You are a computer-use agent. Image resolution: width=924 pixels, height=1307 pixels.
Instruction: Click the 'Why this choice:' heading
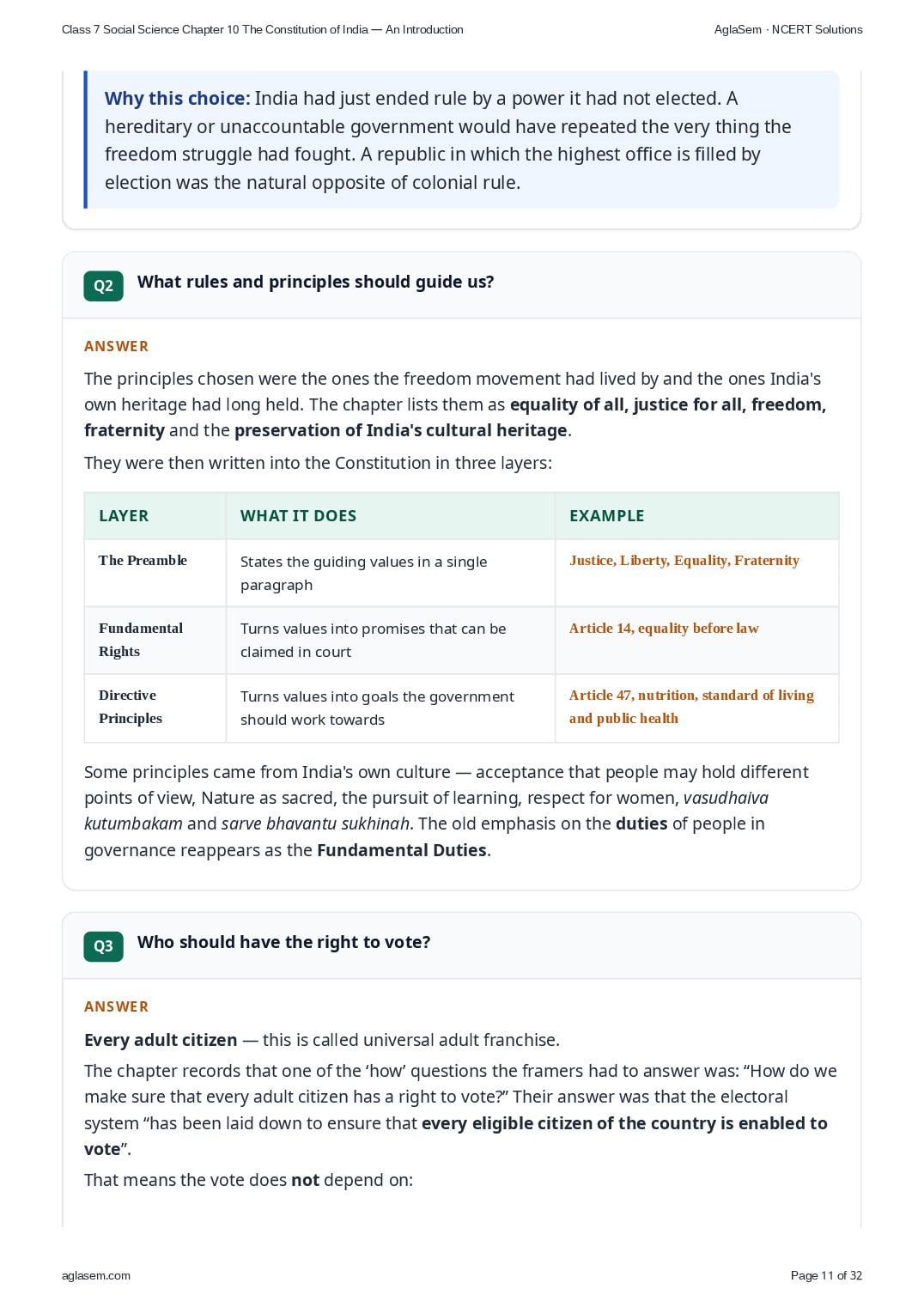[x=178, y=99]
